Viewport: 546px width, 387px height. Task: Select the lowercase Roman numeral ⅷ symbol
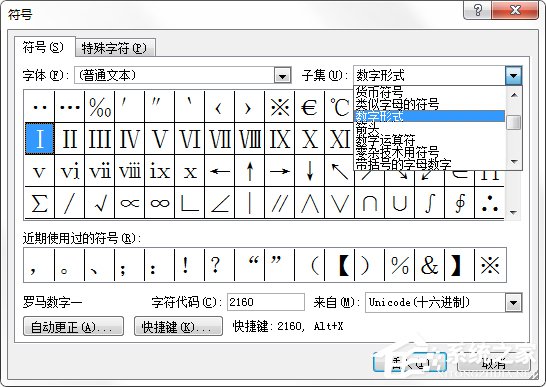coord(130,171)
